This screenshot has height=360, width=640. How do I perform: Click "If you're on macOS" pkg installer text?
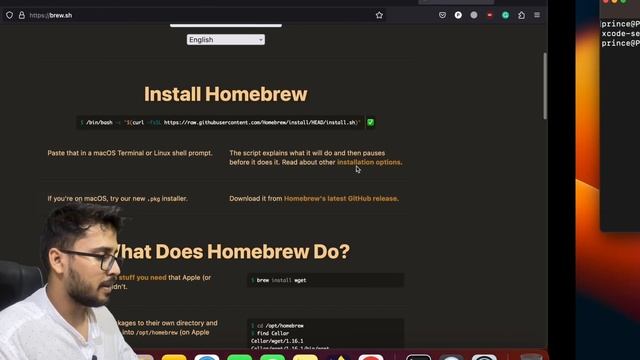tap(118, 199)
